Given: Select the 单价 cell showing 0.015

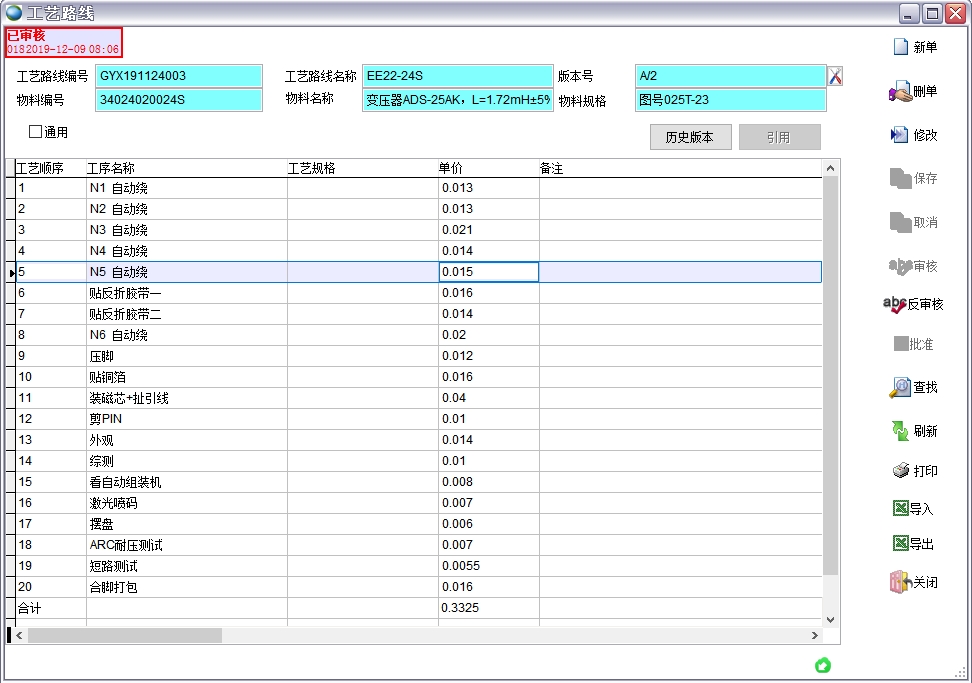Looking at the screenshot, I should coord(488,272).
